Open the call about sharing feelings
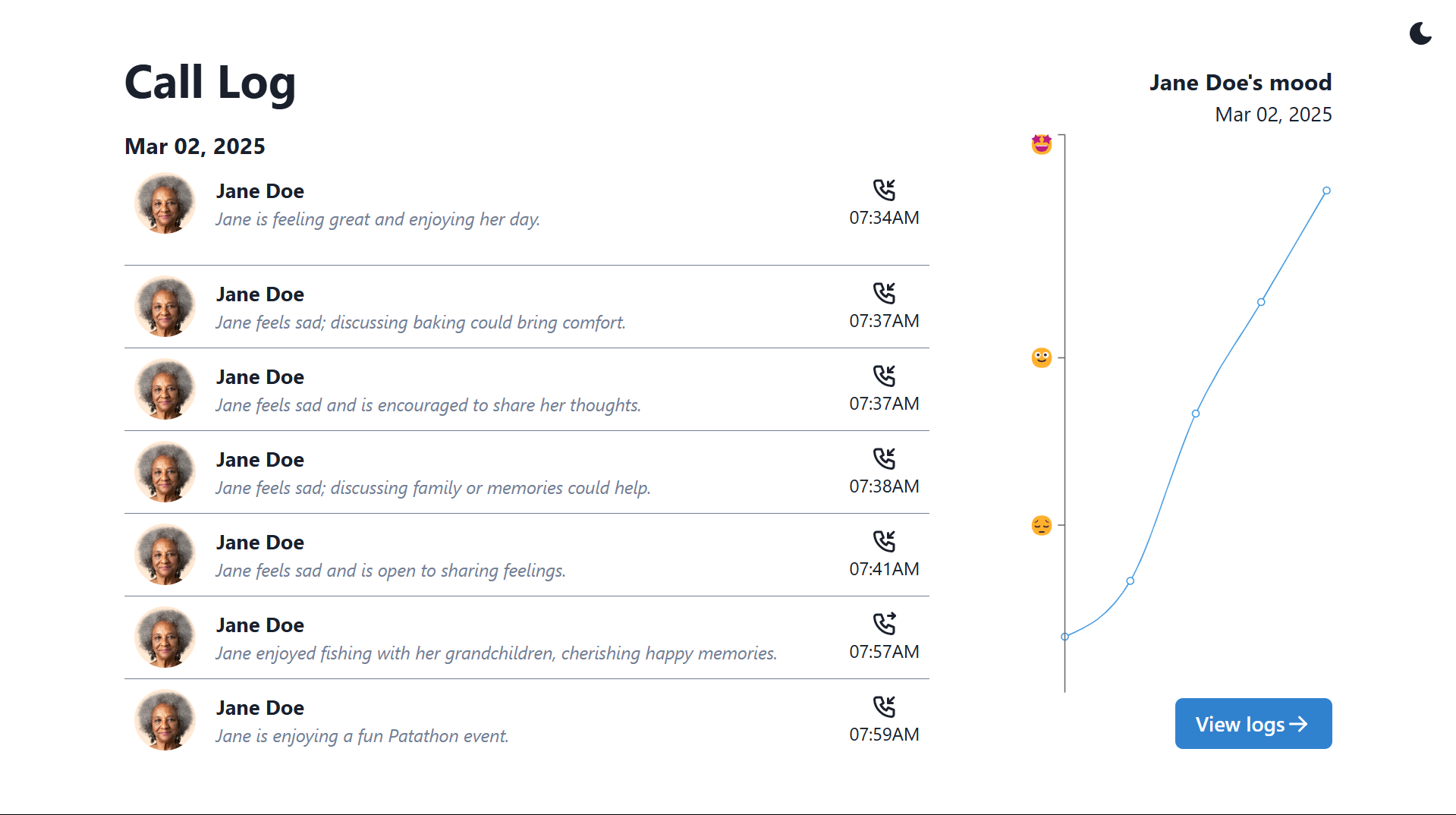The height and width of the screenshot is (815, 1456). (x=390, y=570)
